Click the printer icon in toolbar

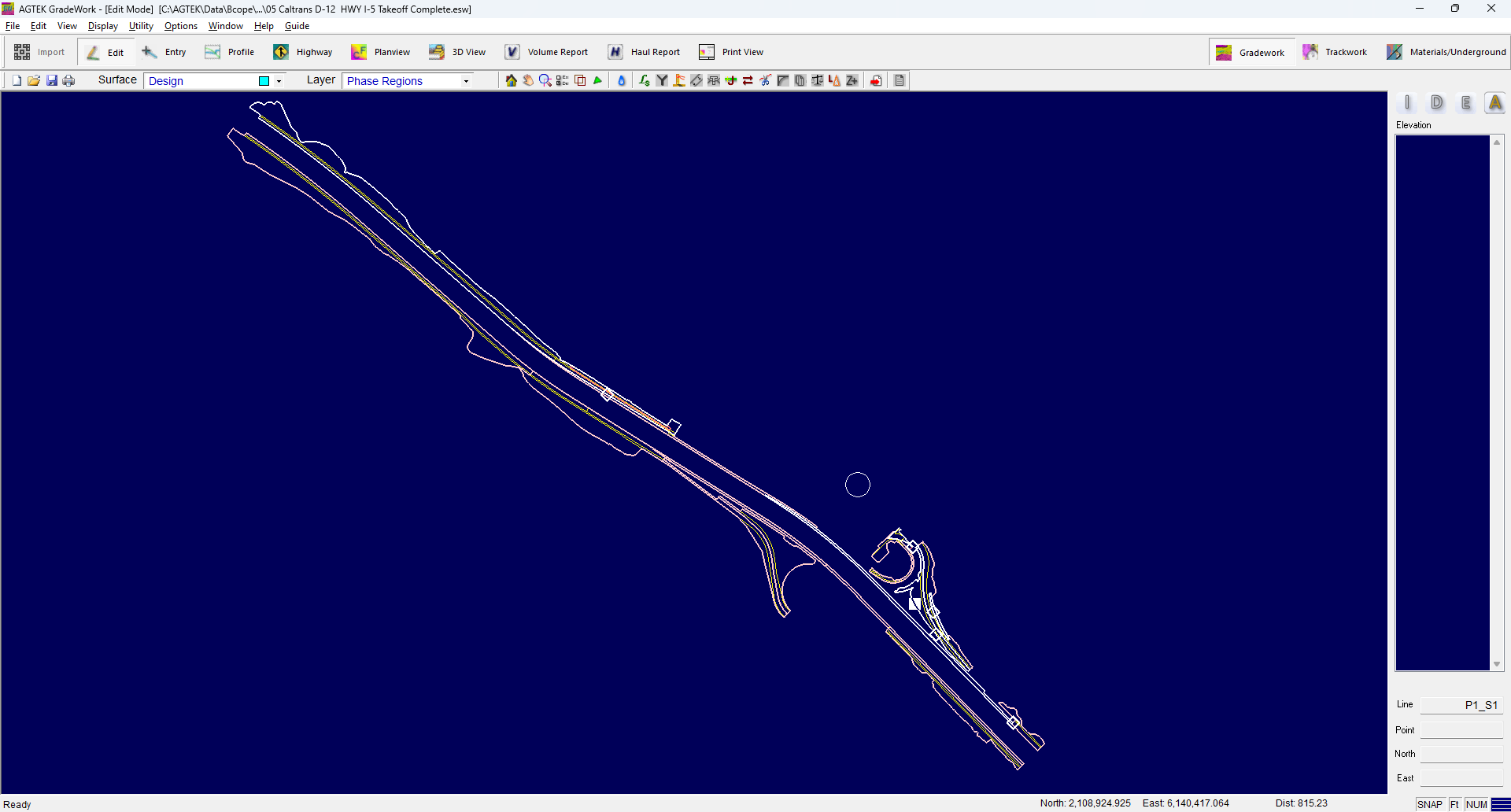click(68, 80)
